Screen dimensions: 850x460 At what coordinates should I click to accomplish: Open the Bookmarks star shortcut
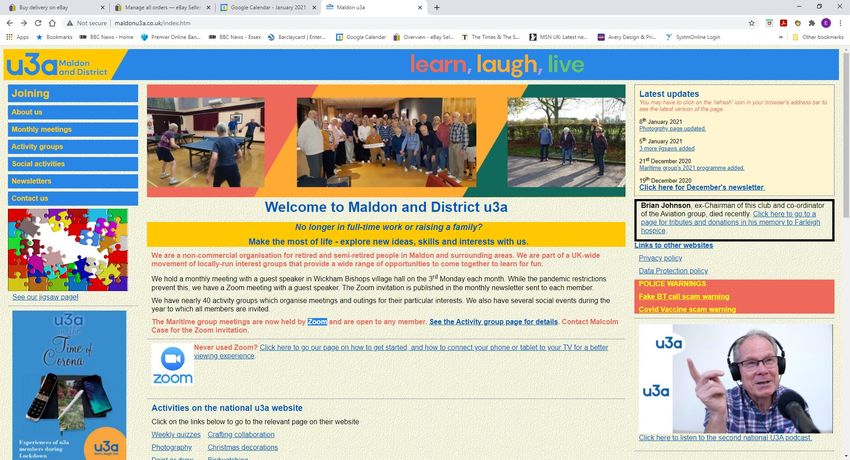click(x=54, y=37)
